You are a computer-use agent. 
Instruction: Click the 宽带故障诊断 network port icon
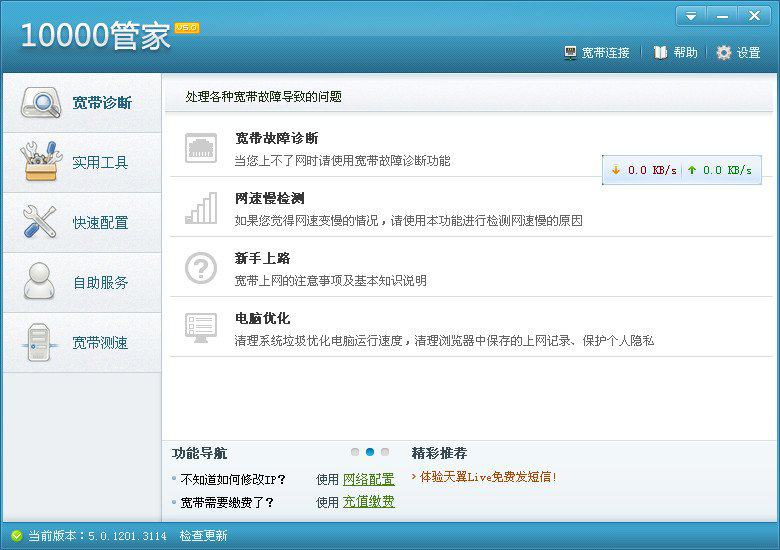[201, 148]
